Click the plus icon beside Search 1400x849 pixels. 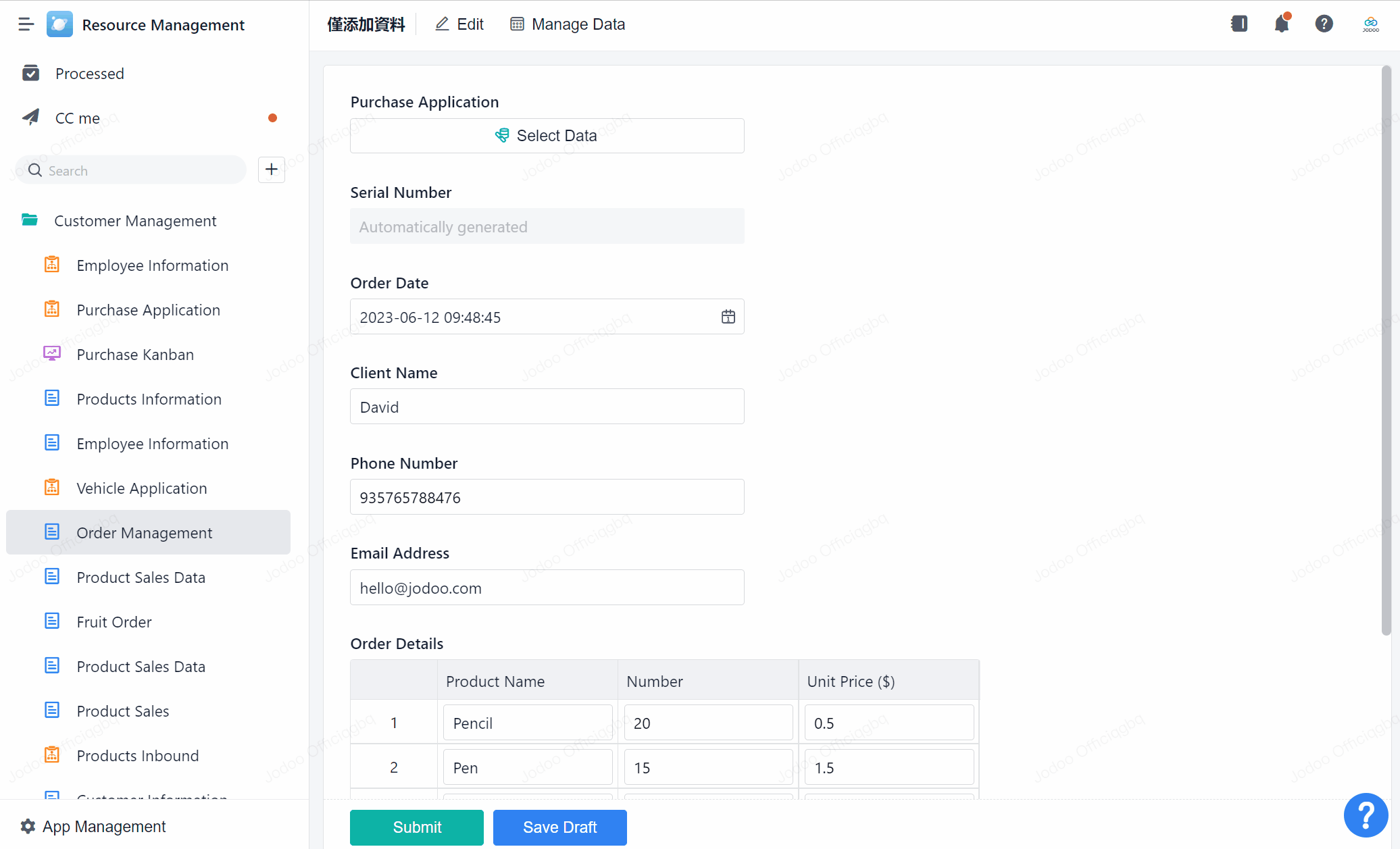pos(271,170)
